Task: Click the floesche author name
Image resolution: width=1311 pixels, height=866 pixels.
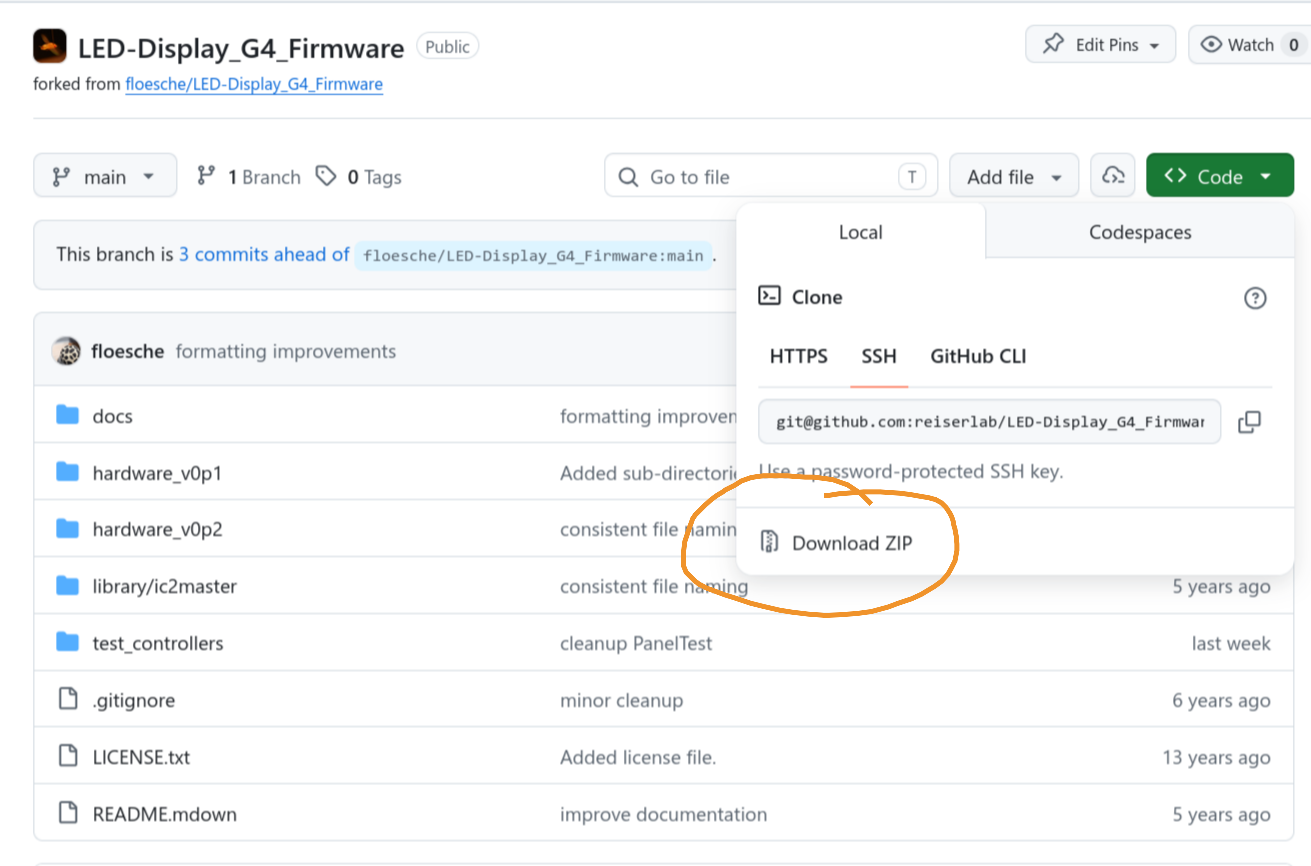Action: coord(127,351)
